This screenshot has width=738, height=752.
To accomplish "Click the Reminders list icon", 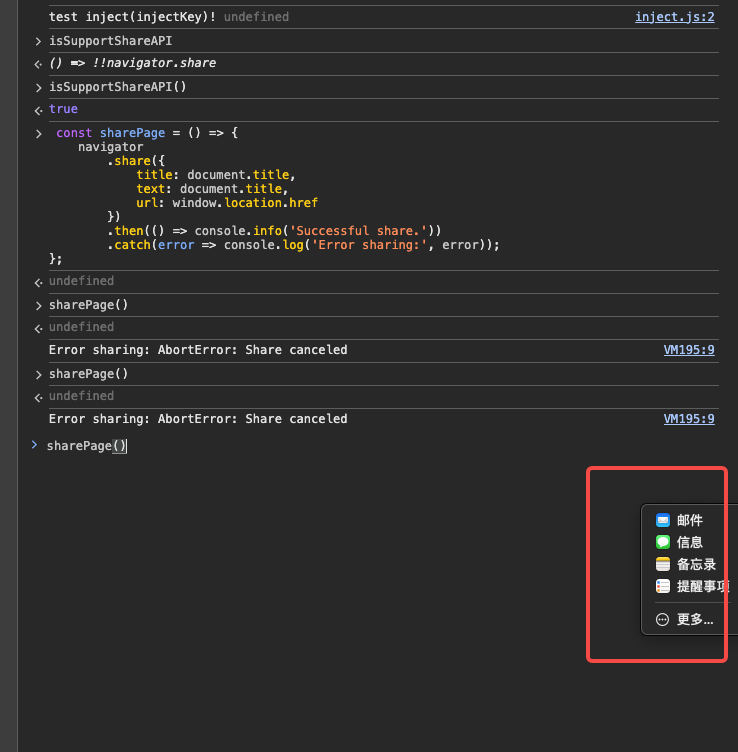I will point(662,587).
